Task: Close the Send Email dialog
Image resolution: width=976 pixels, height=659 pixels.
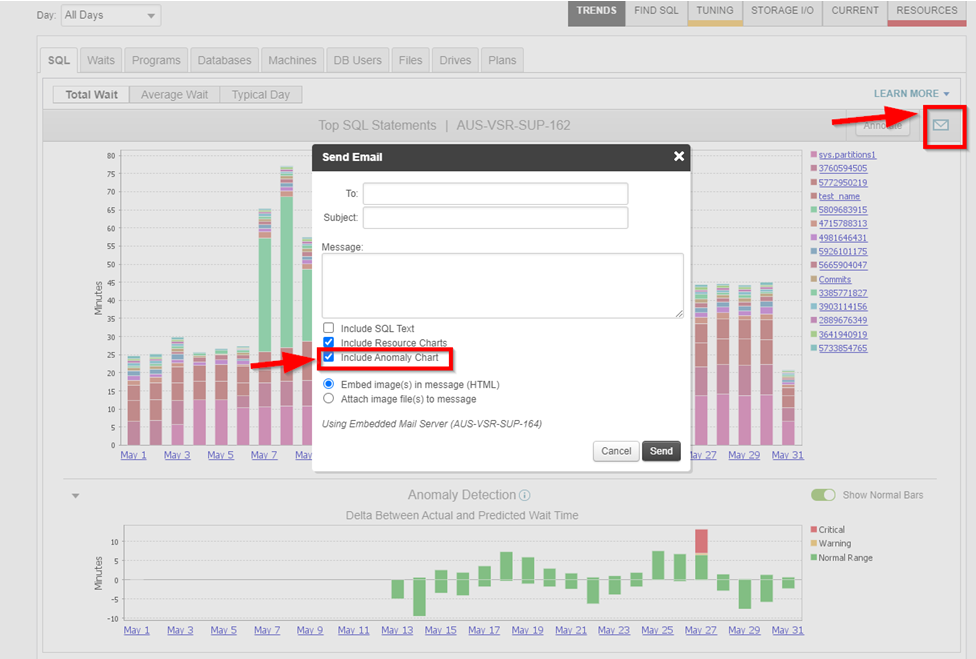Action: pos(678,156)
